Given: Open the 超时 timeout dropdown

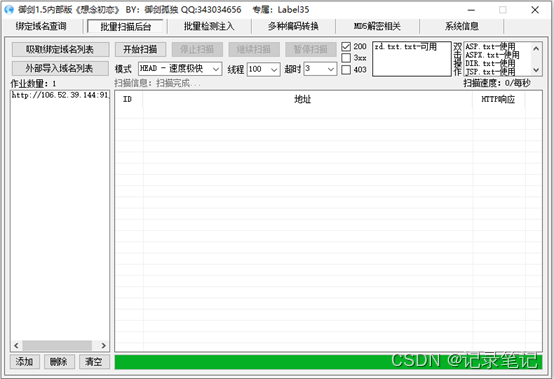Looking at the screenshot, I should 320,69.
